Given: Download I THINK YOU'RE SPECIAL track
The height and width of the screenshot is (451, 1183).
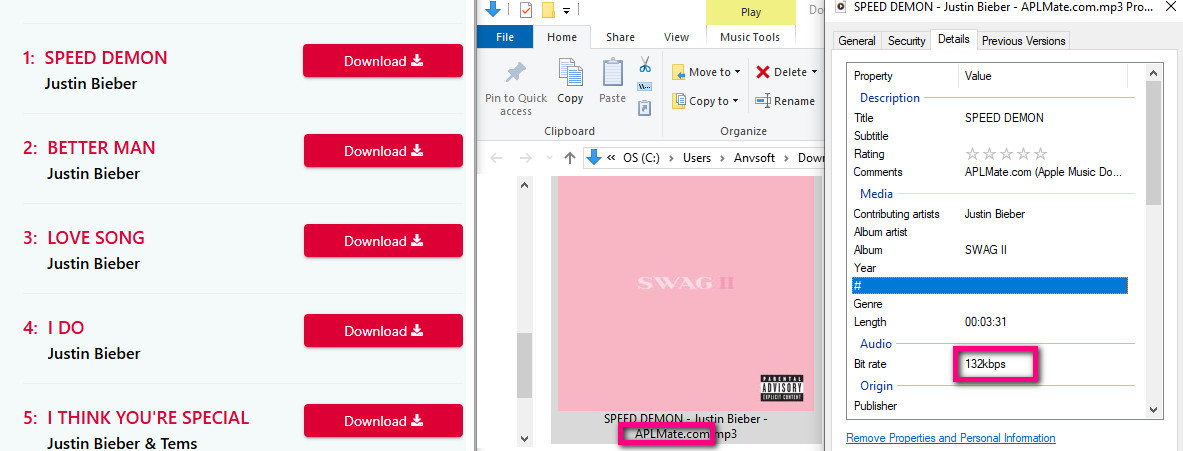Looking at the screenshot, I should click(x=383, y=421).
